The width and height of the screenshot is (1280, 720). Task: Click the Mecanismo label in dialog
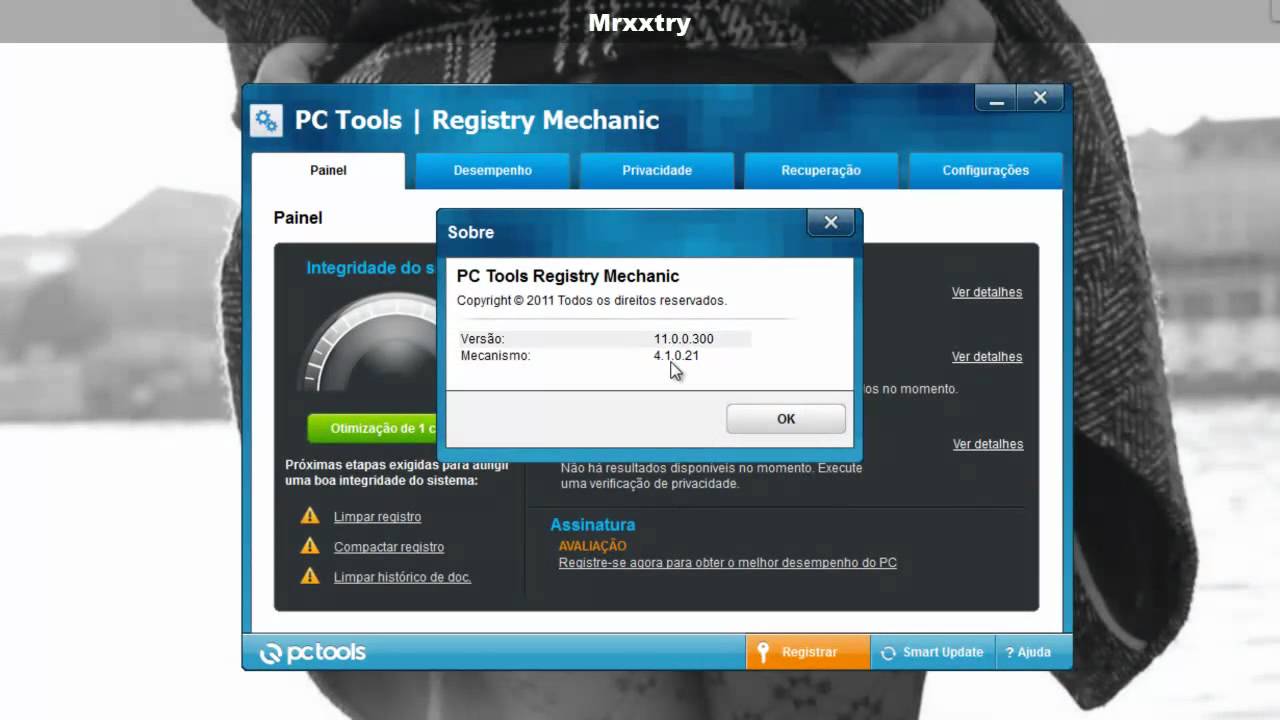click(x=495, y=355)
